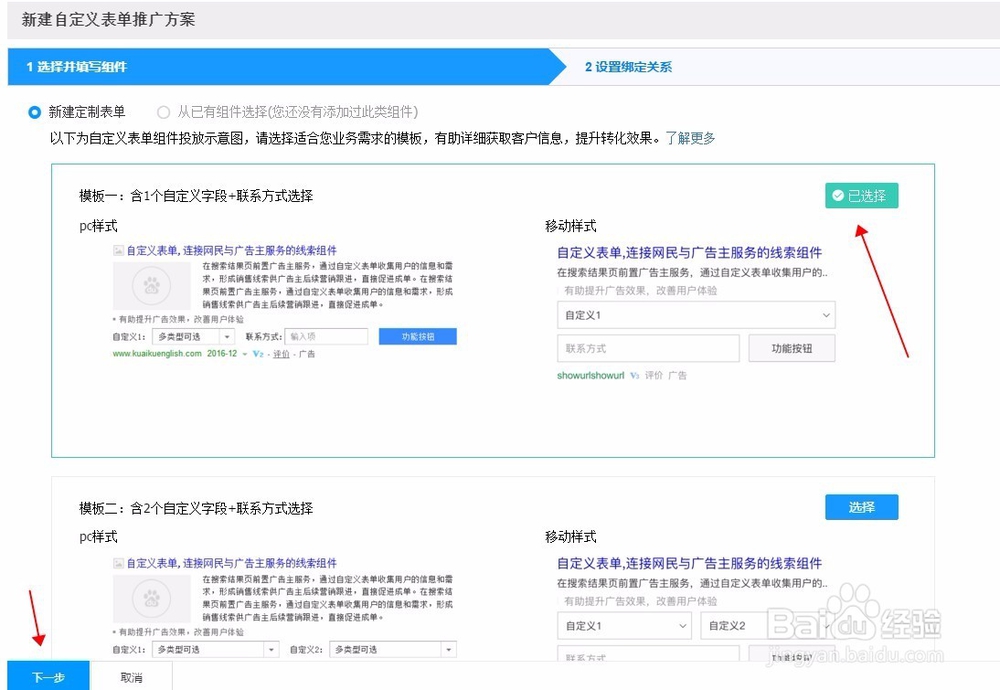Select the 从已有组件选择 radio button

163,112
